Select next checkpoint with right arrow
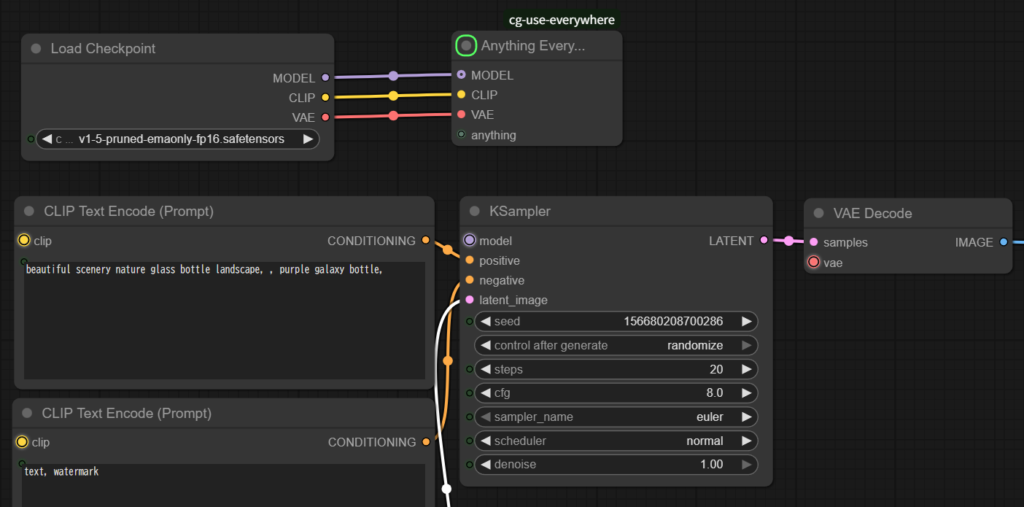 point(308,139)
